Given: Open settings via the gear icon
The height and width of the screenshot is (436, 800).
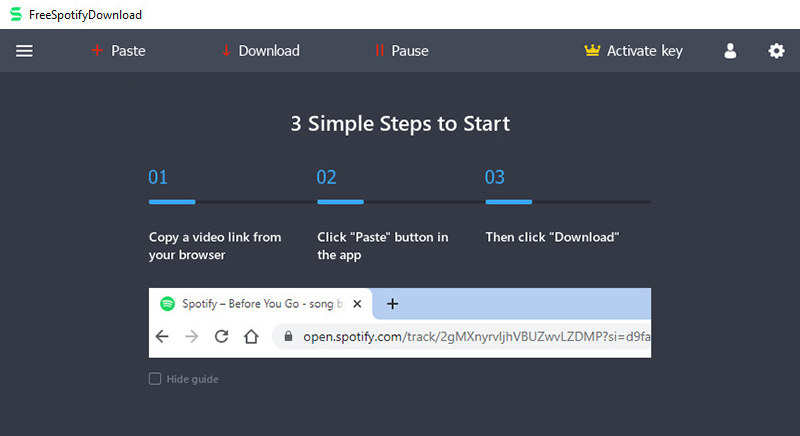Looking at the screenshot, I should click(x=776, y=51).
